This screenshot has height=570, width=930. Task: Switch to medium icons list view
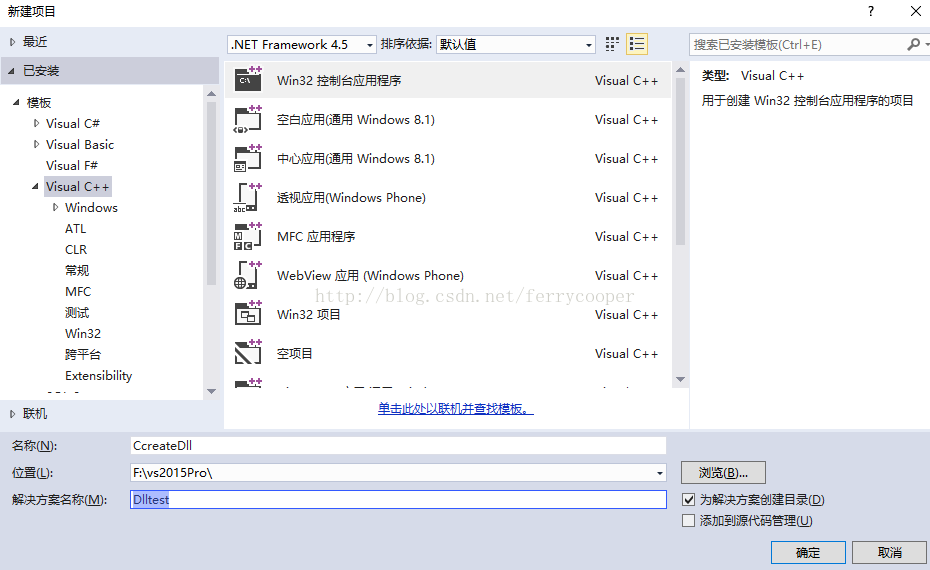[636, 44]
